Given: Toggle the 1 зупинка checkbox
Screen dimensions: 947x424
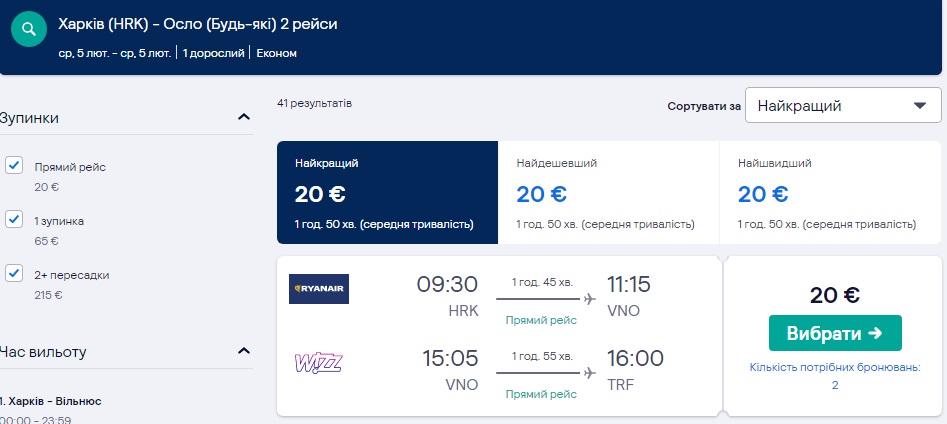Looking at the screenshot, I should 14,219.
